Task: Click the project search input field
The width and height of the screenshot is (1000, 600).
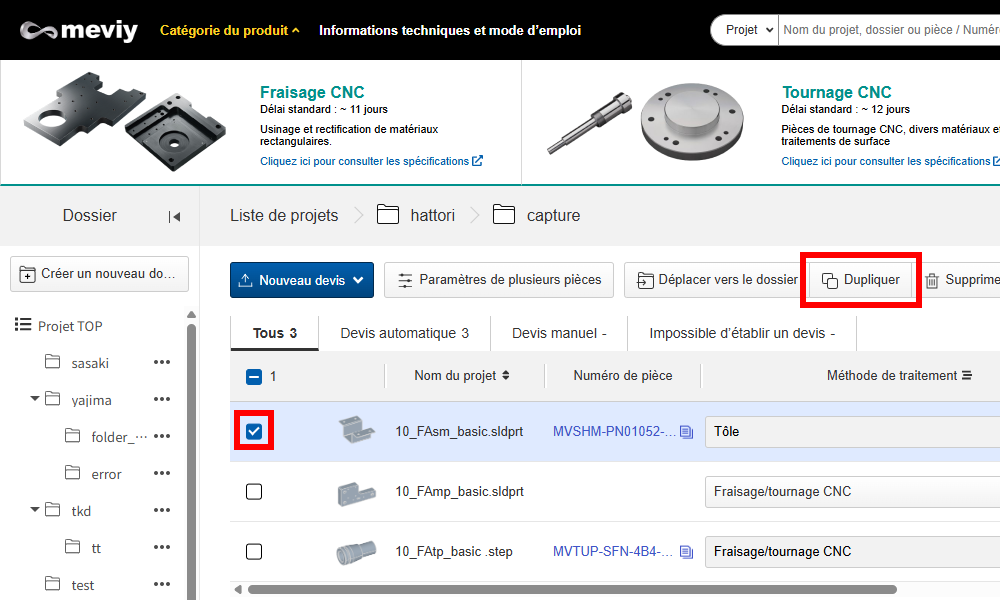Action: 888,30
